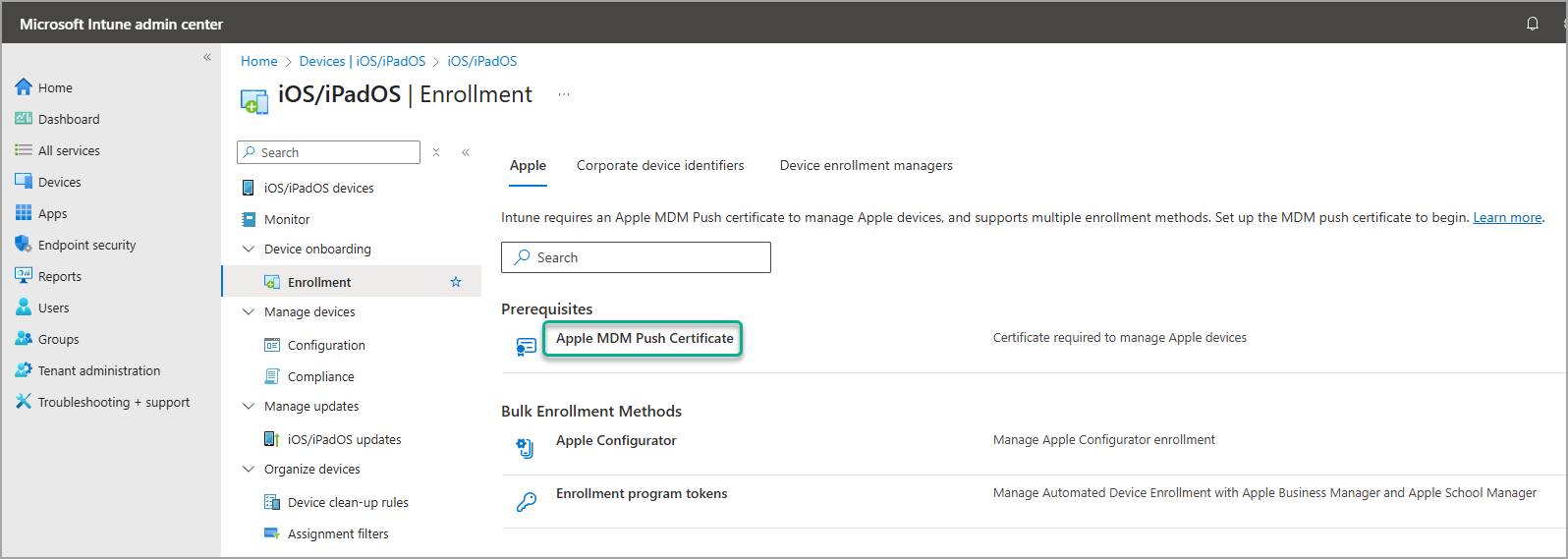Go to Troubleshooting + support
This screenshot has width=1568, height=559.
(x=114, y=402)
